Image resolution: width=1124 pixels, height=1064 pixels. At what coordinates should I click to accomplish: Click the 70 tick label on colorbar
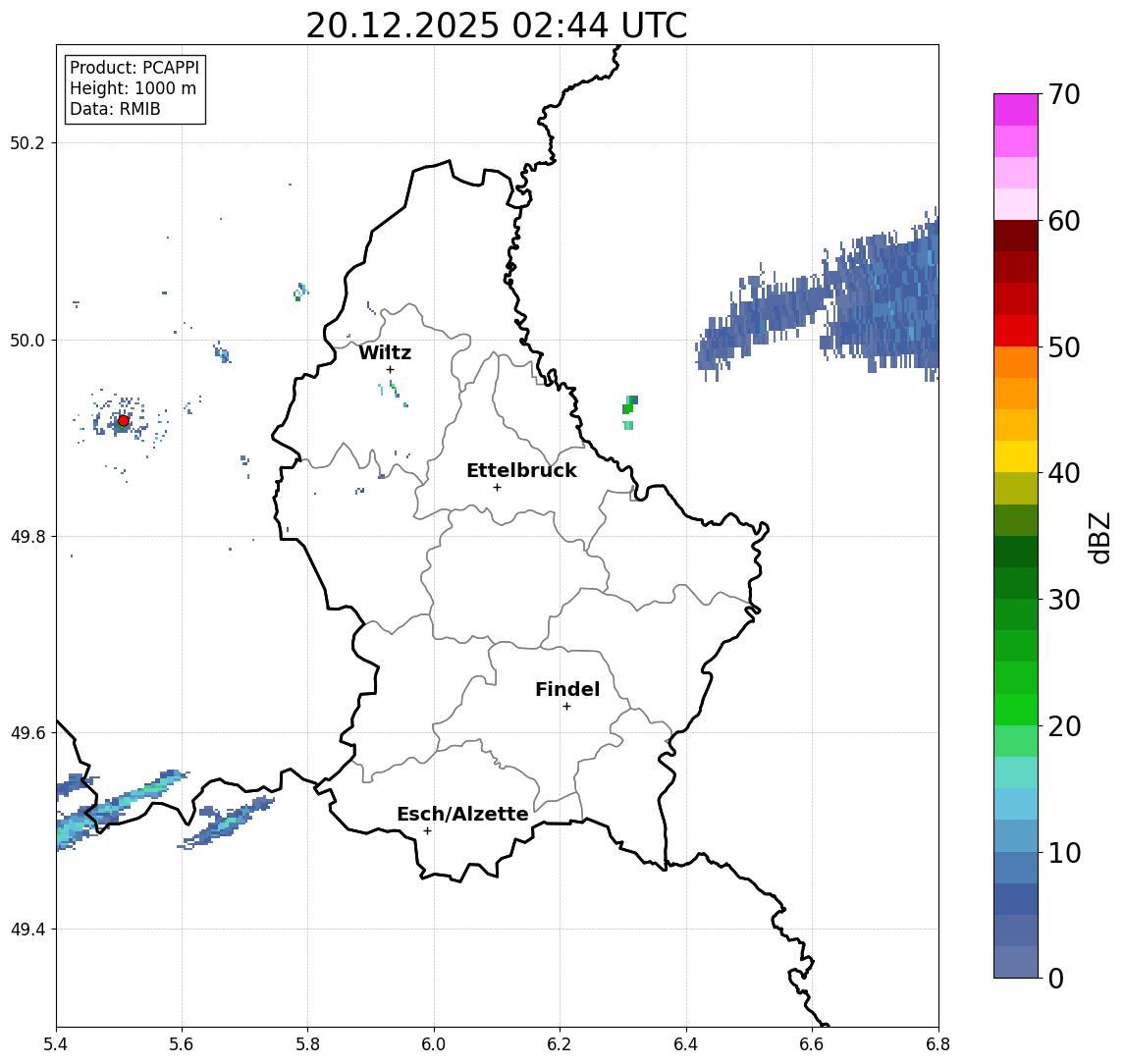click(1064, 94)
